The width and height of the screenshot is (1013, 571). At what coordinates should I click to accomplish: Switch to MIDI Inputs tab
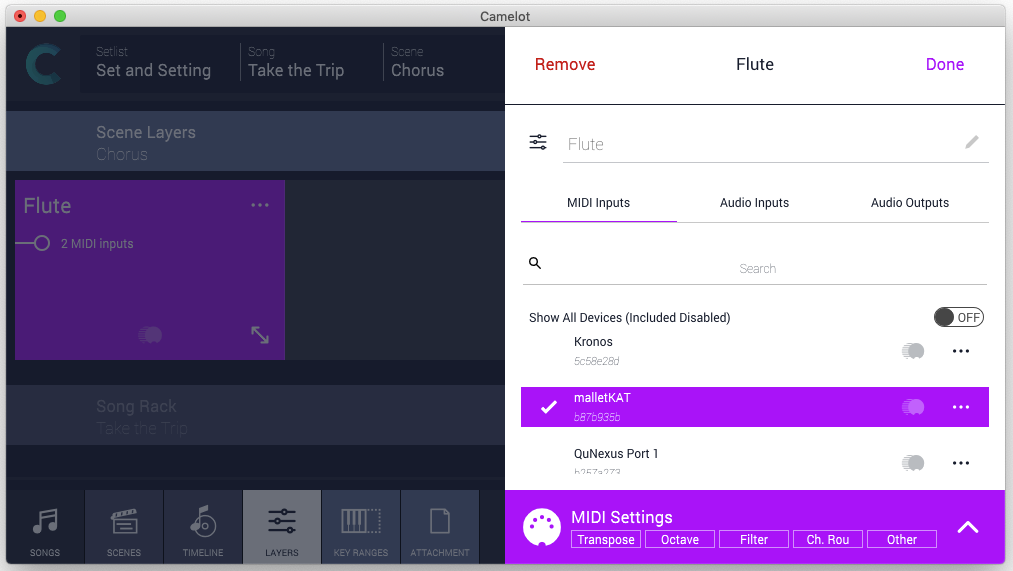click(x=598, y=203)
